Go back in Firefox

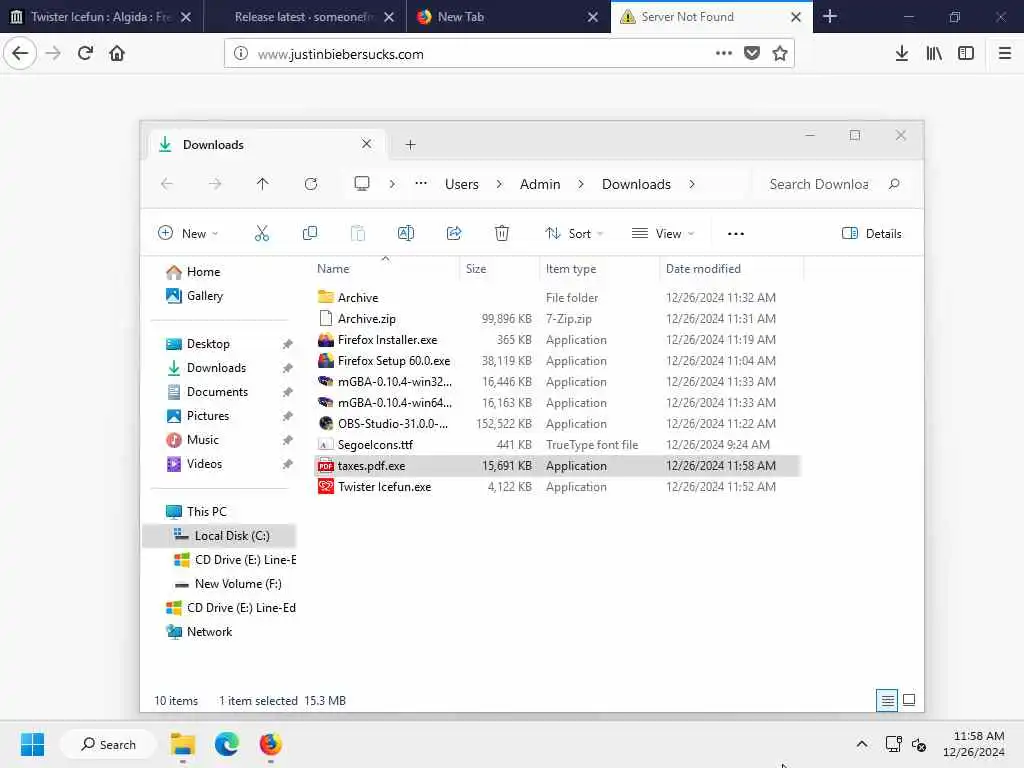[20, 53]
